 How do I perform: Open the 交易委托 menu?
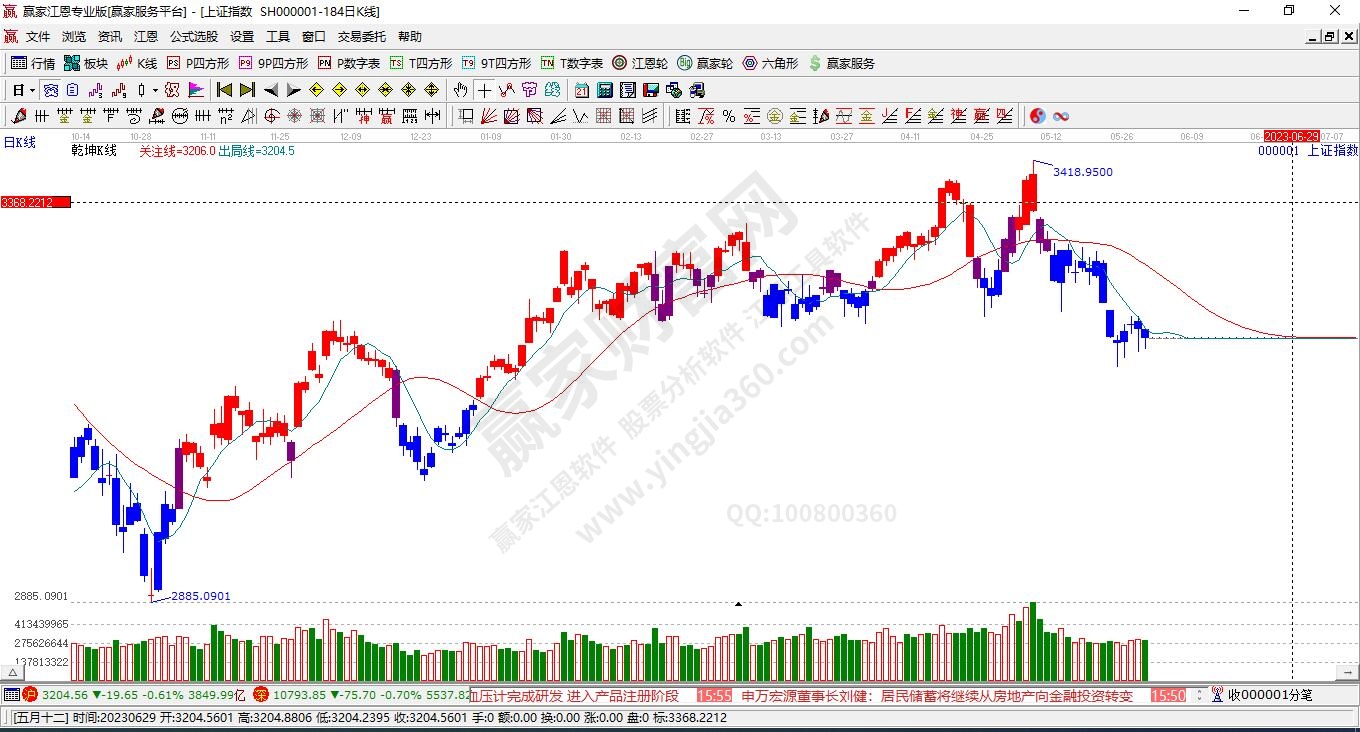[x=361, y=37]
